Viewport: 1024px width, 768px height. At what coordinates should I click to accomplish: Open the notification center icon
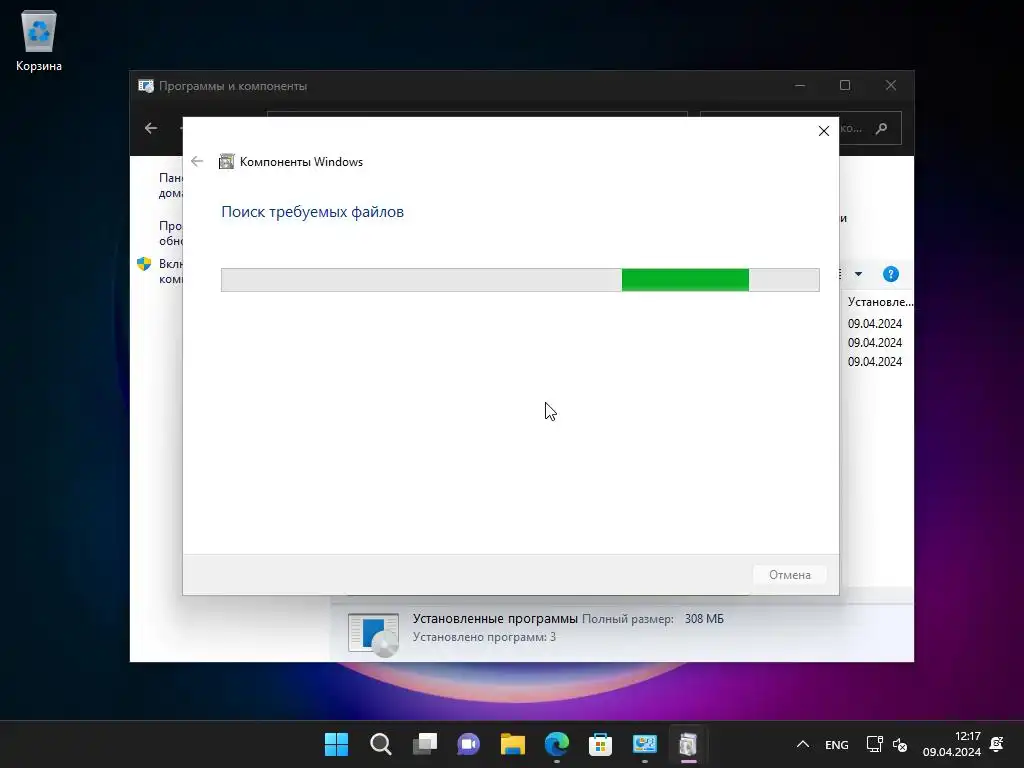point(997,744)
